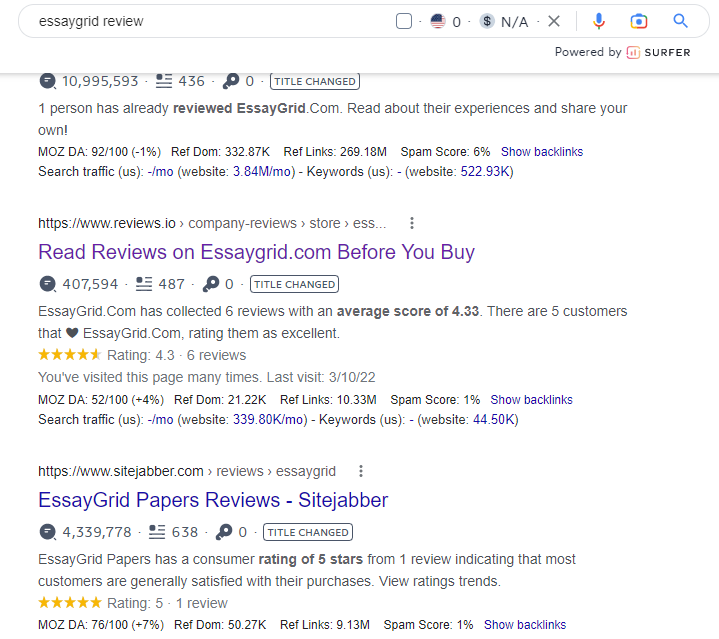
Task: Click the 'Rating: 5 · 1 review' text
Action: (x=167, y=603)
